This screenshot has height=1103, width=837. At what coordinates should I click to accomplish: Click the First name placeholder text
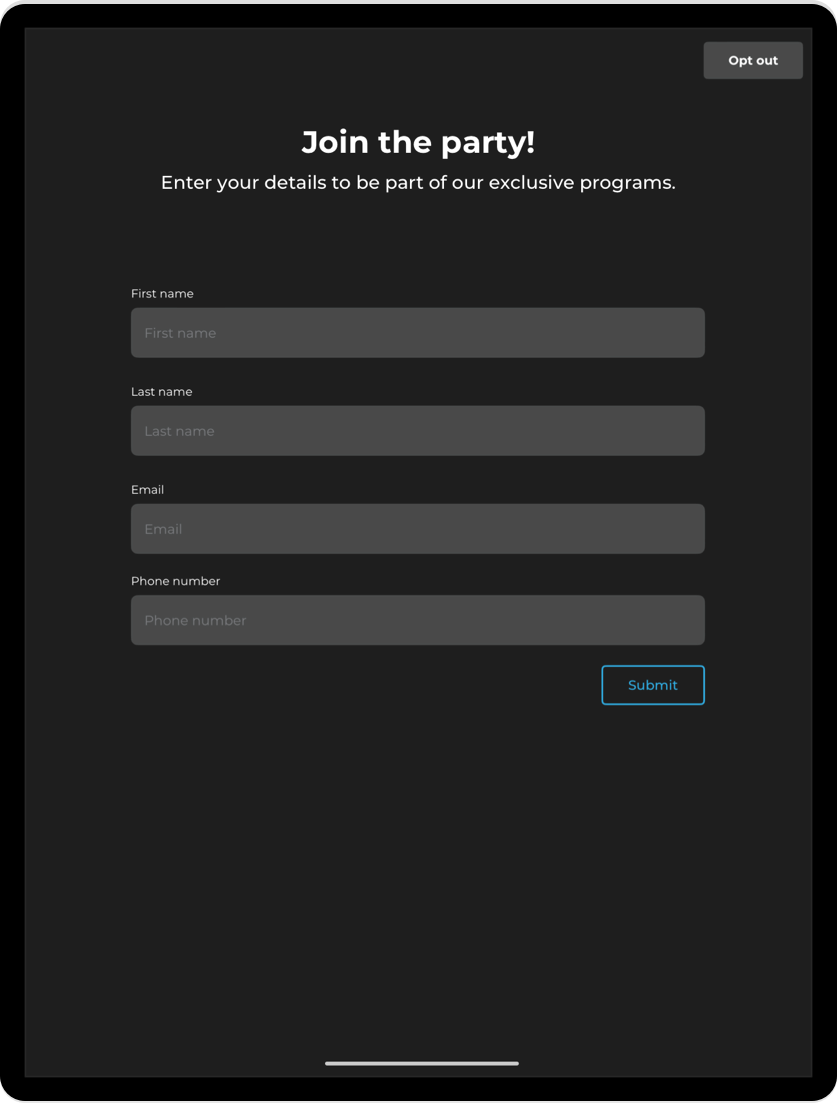[180, 332]
